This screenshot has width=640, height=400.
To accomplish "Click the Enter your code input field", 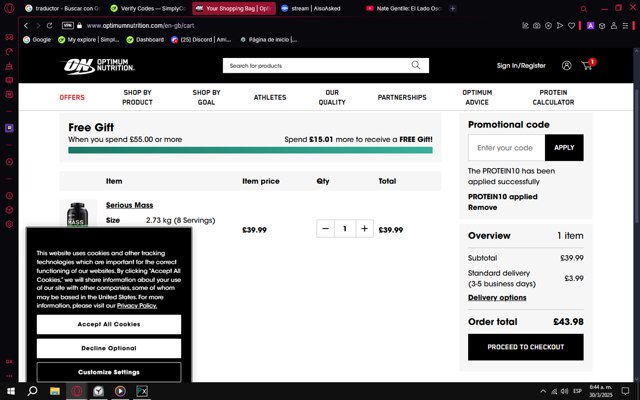I will (507, 147).
